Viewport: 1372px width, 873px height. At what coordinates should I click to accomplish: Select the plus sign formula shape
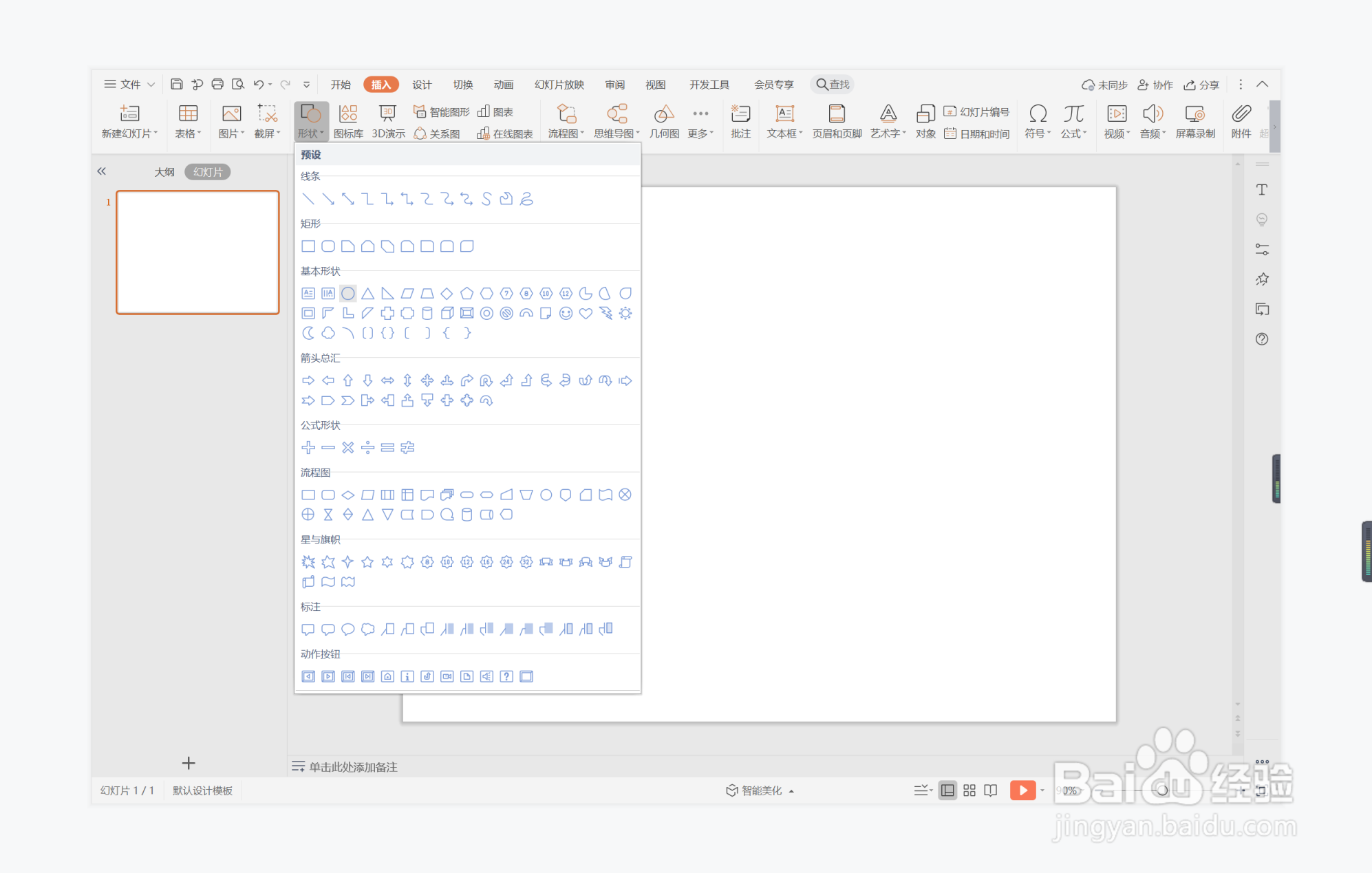(x=308, y=448)
